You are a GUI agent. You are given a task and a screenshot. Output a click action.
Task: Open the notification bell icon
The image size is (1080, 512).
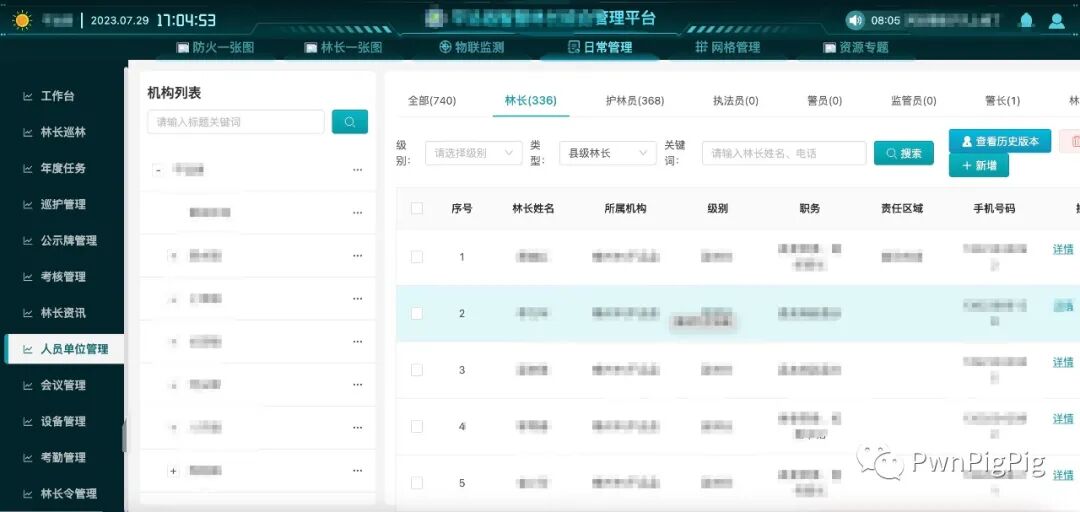(x=1026, y=20)
